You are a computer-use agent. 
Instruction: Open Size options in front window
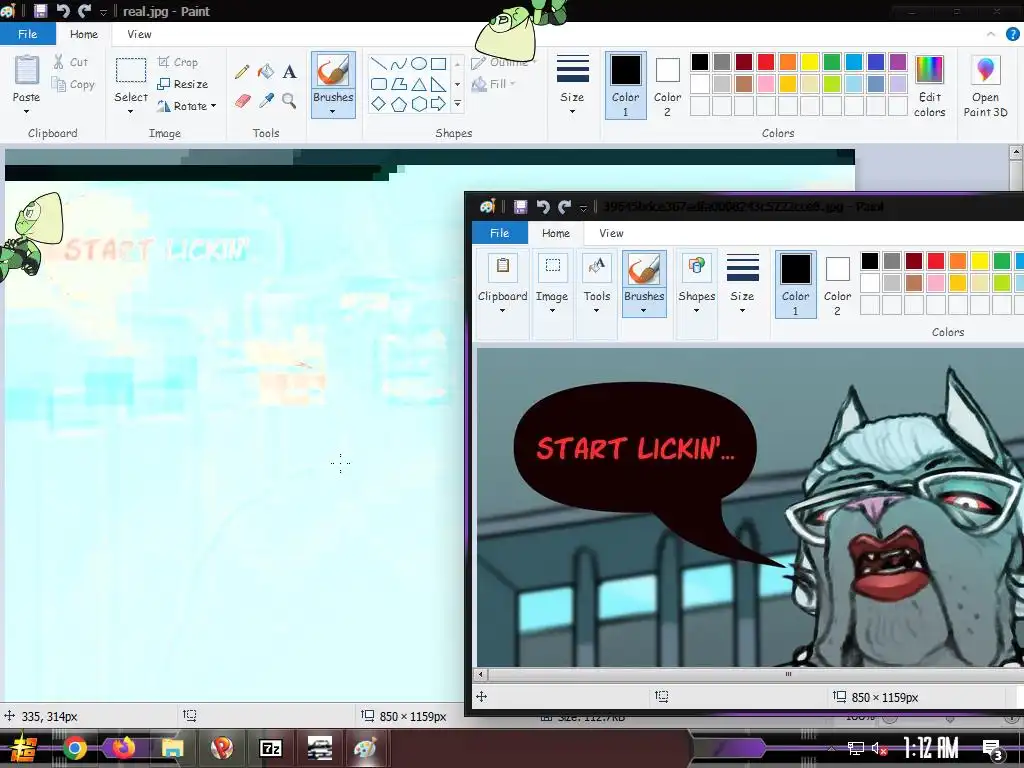(743, 283)
